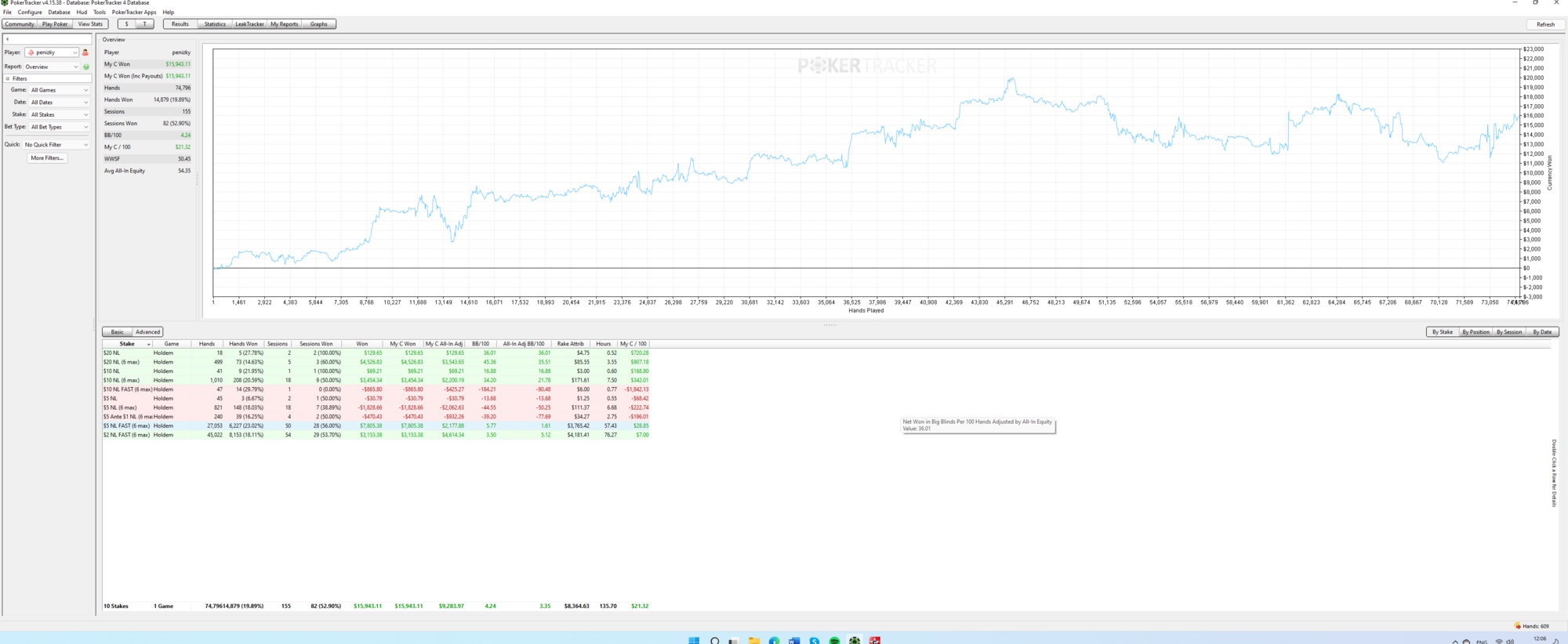Viewport: 1568px width, 644px height.
Task: Click the ENG language indicator
Action: 1482,642
